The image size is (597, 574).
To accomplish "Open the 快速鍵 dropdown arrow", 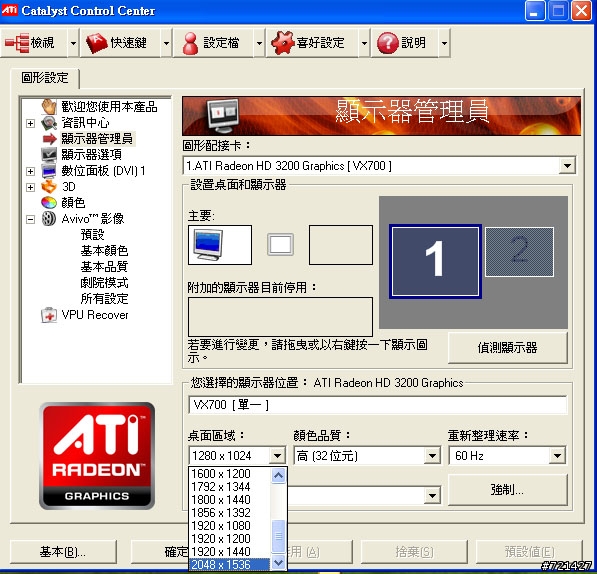I will pyautogui.click(x=166, y=43).
